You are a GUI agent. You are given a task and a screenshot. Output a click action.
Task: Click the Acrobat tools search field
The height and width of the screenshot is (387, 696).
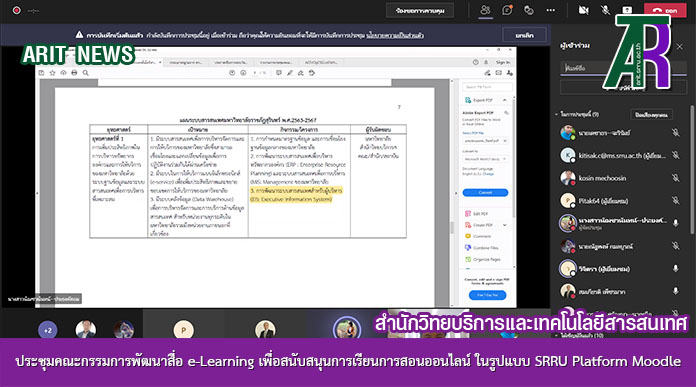coord(487,87)
